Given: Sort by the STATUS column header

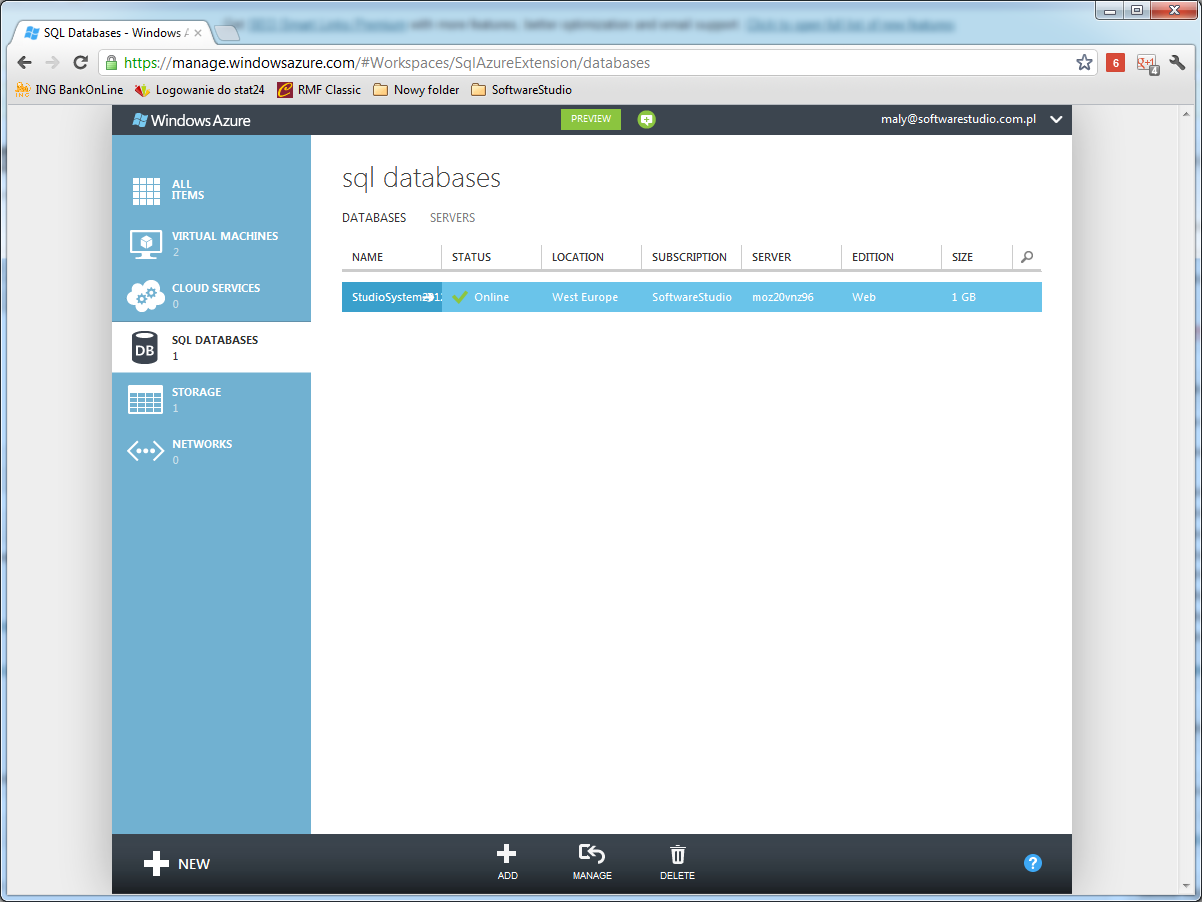Looking at the screenshot, I should pos(472,257).
